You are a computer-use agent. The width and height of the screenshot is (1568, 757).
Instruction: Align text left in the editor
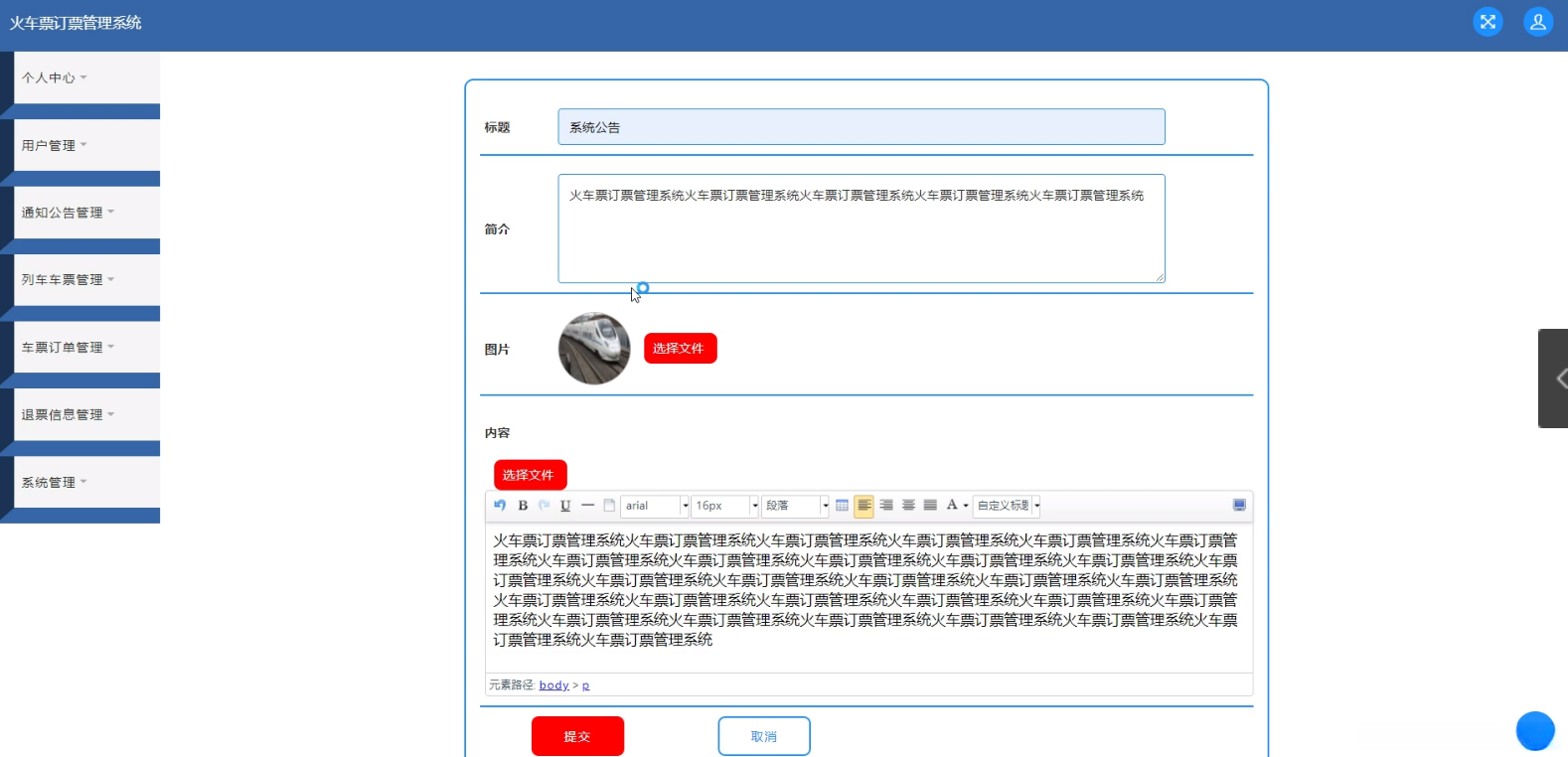(x=864, y=506)
